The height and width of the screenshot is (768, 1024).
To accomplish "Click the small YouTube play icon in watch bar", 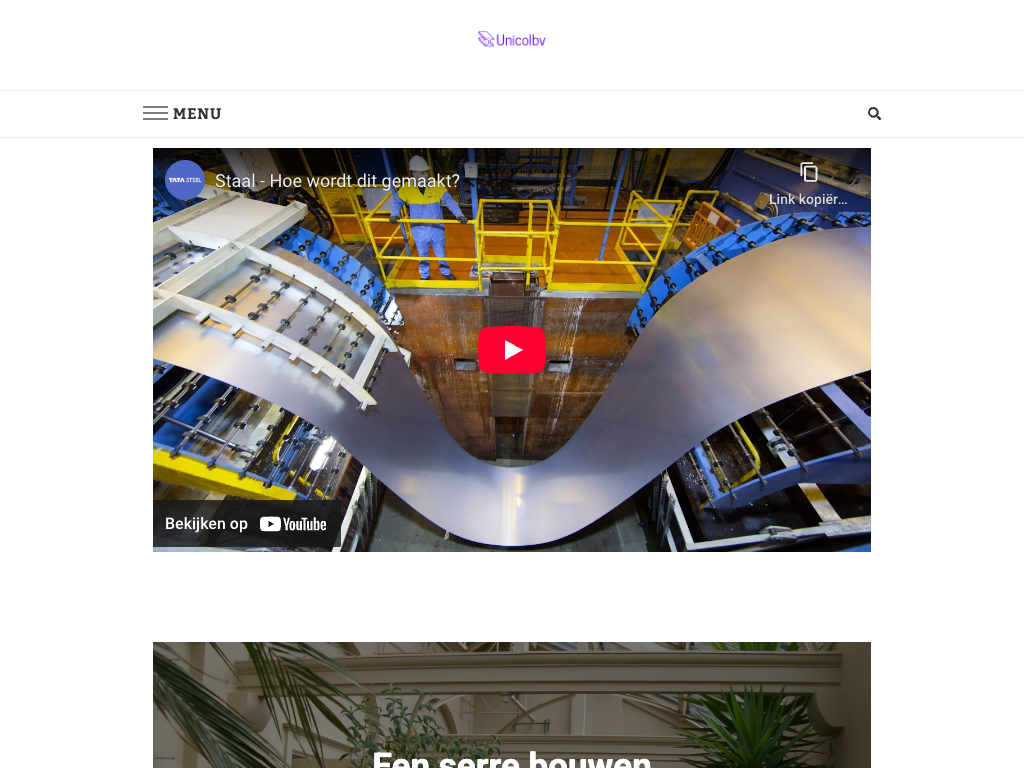I will tap(270, 524).
